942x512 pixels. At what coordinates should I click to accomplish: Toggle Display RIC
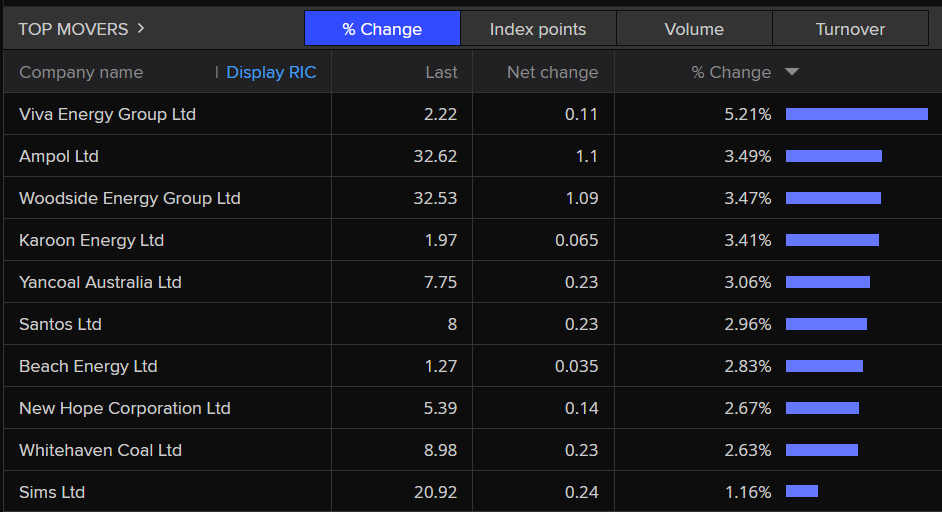[x=271, y=72]
